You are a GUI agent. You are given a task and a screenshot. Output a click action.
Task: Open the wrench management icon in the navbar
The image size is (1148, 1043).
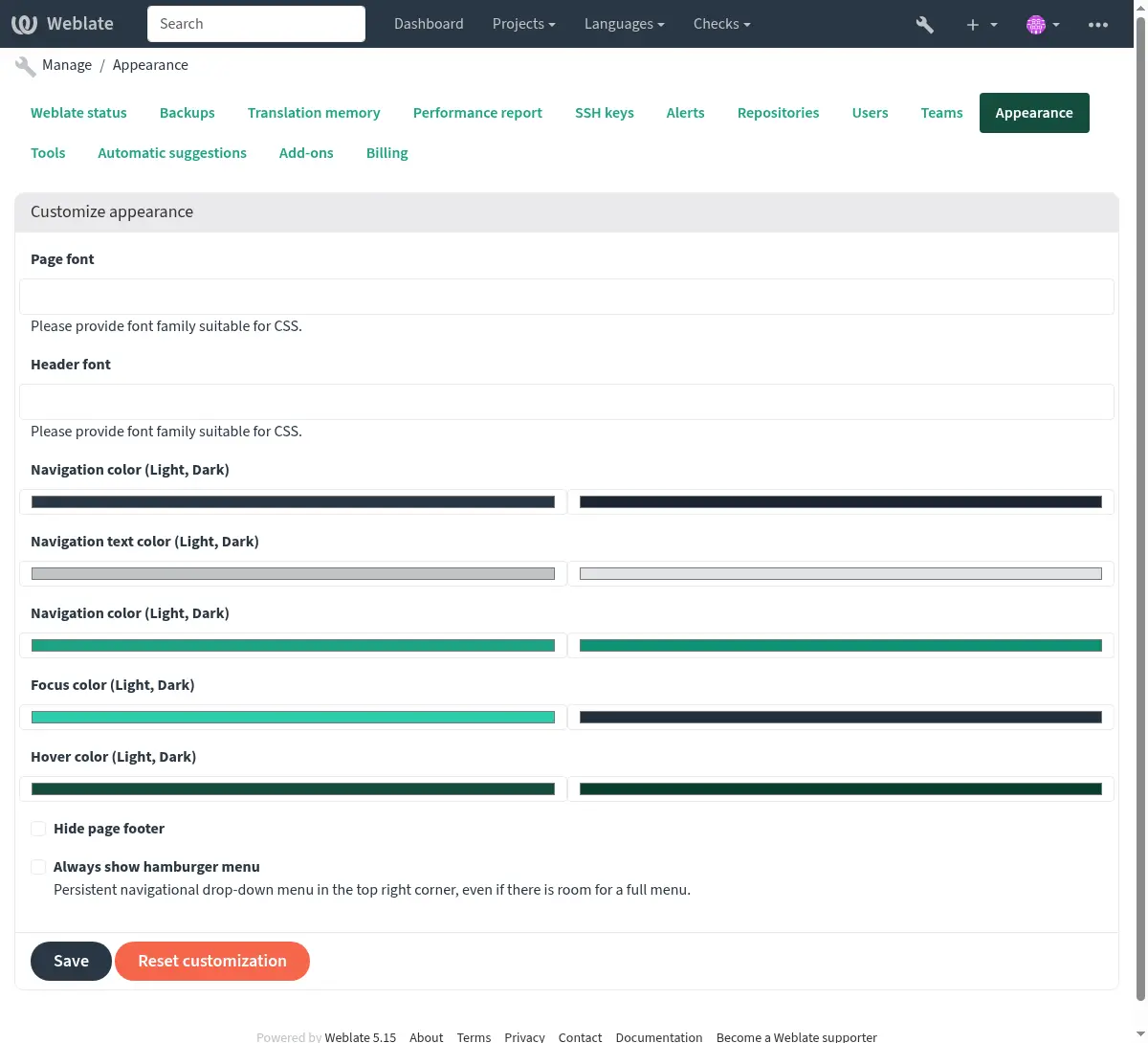pyautogui.click(x=924, y=24)
